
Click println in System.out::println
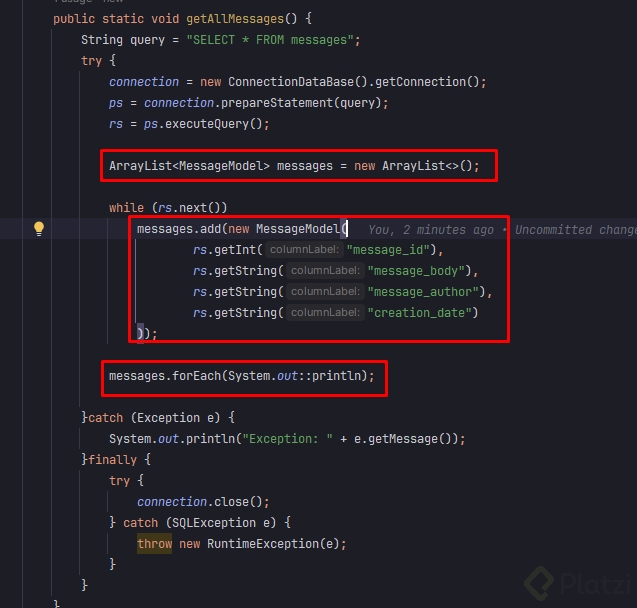click(336, 376)
